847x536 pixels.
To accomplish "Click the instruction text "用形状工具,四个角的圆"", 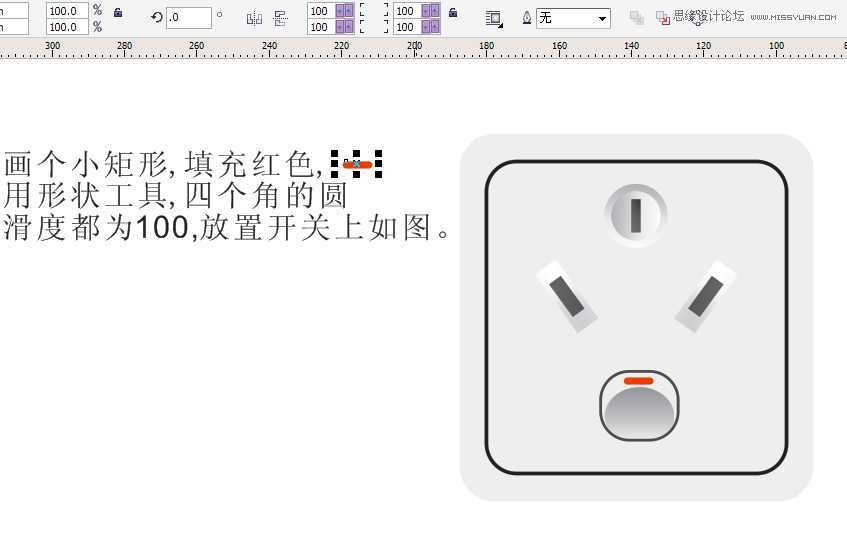I will pyautogui.click(x=175, y=196).
